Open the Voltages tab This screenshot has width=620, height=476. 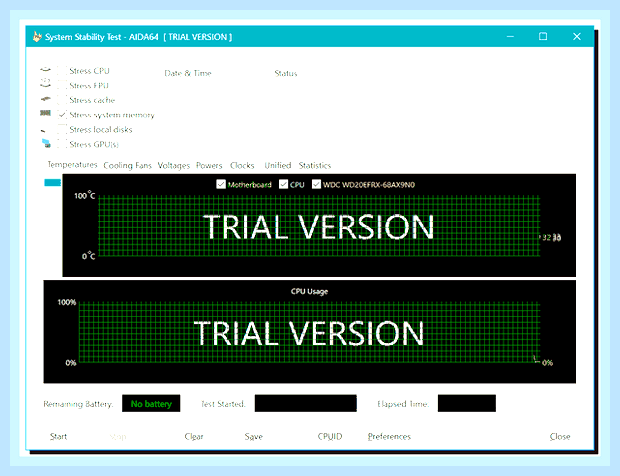174,165
